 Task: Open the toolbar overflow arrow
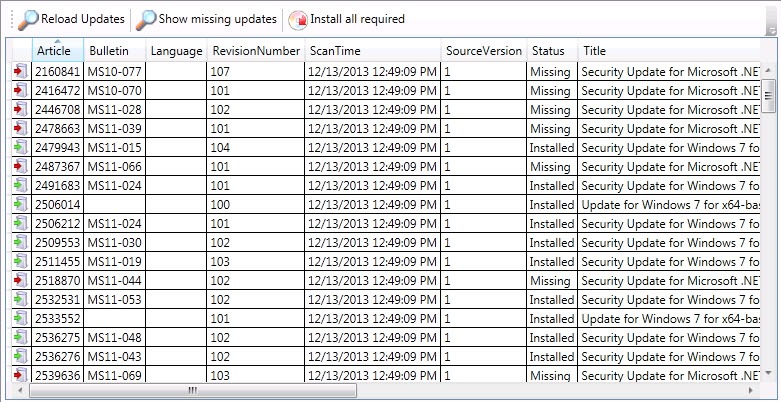pos(771,31)
